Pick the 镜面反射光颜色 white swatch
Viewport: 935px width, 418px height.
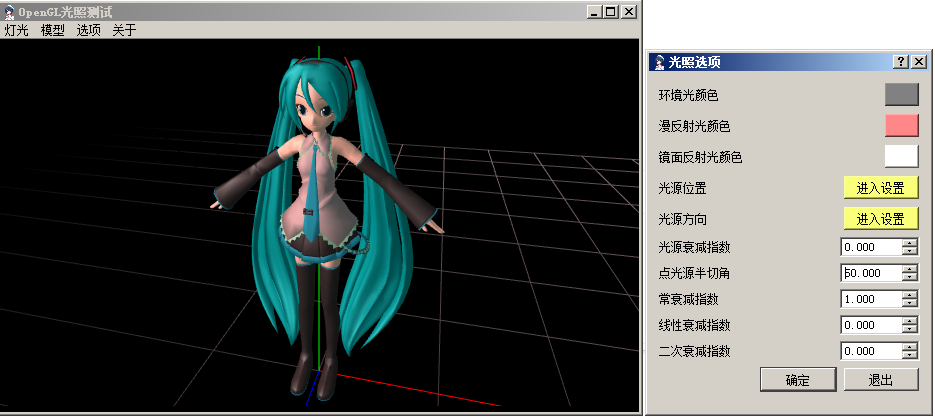click(901, 157)
